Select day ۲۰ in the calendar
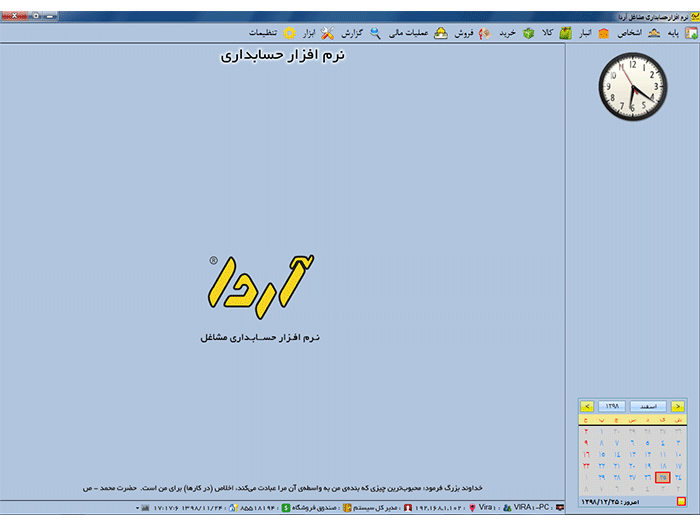The height and width of the screenshot is (525, 700). point(632,466)
